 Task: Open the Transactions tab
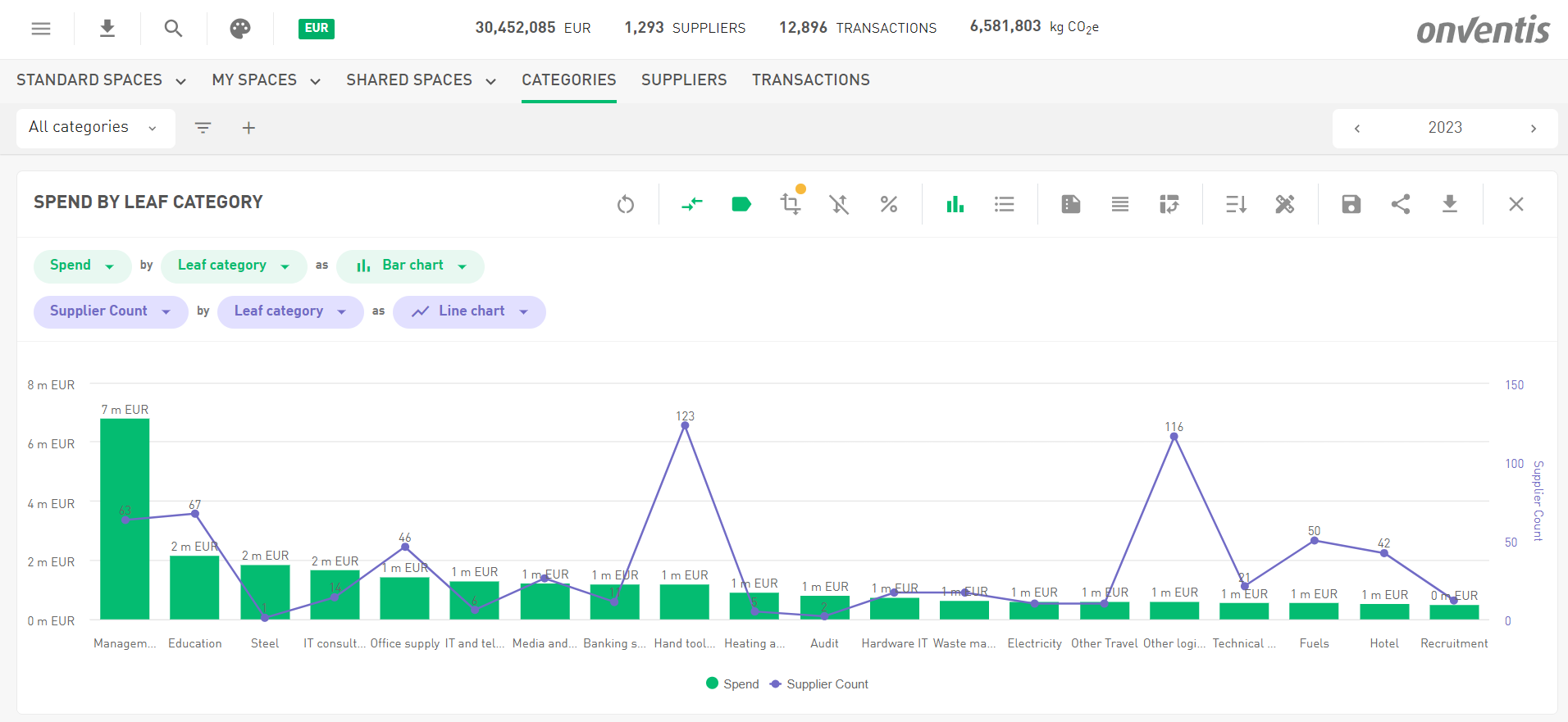(810, 80)
